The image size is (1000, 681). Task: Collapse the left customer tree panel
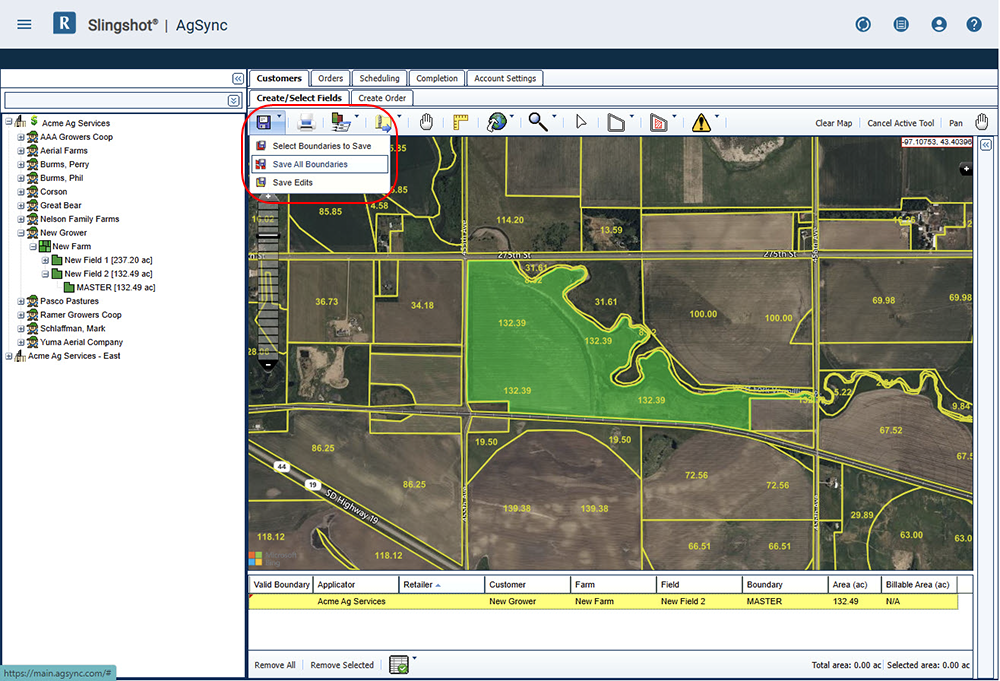[238, 78]
